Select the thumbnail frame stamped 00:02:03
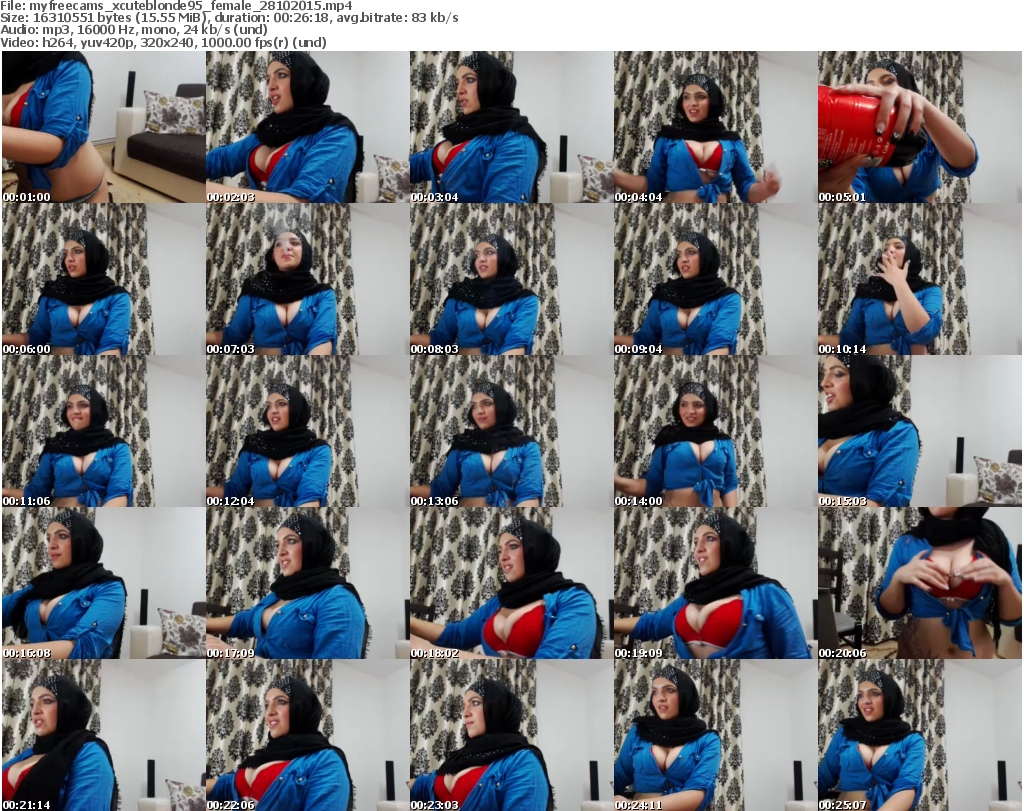 (x=308, y=127)
